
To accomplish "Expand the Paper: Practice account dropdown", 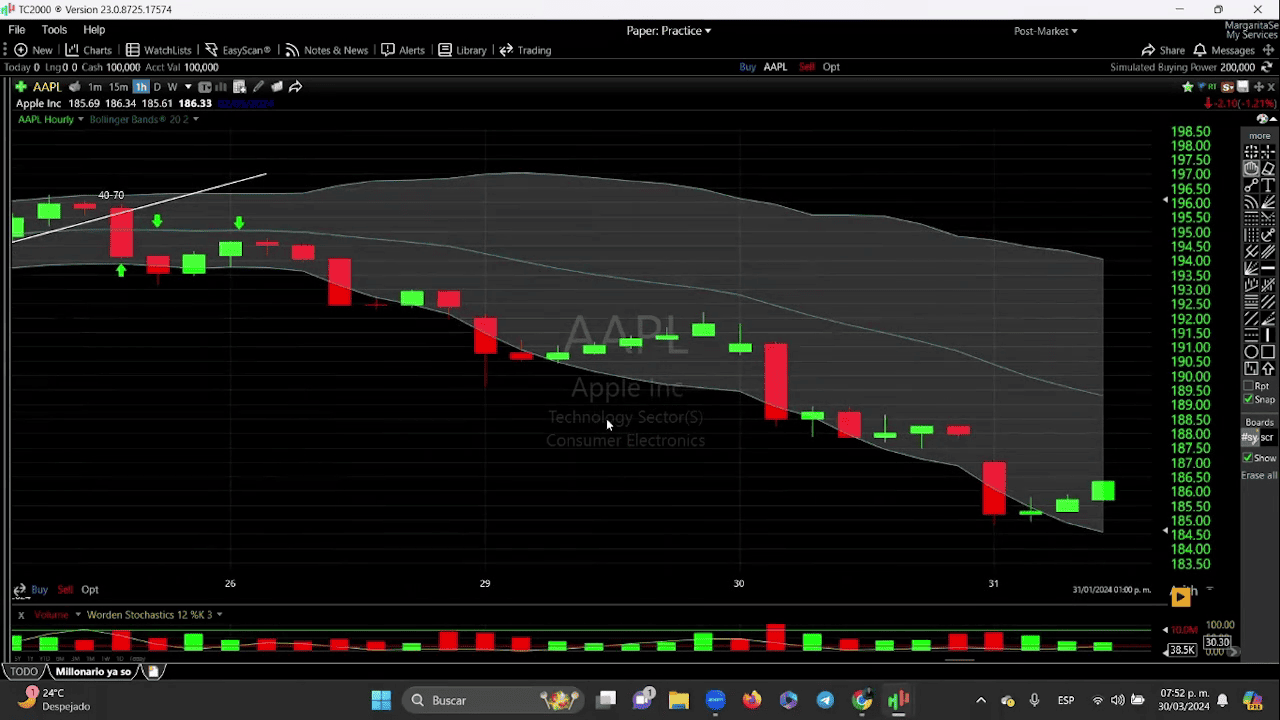I will pos(668,31).
